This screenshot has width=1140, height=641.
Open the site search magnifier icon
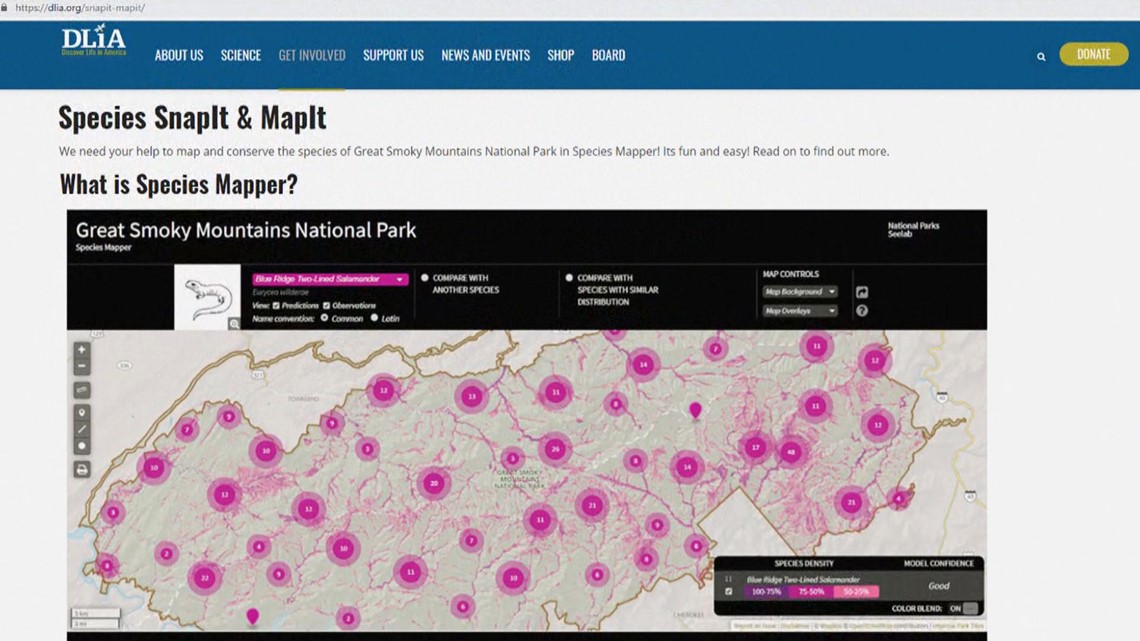tap(1041, 56)
